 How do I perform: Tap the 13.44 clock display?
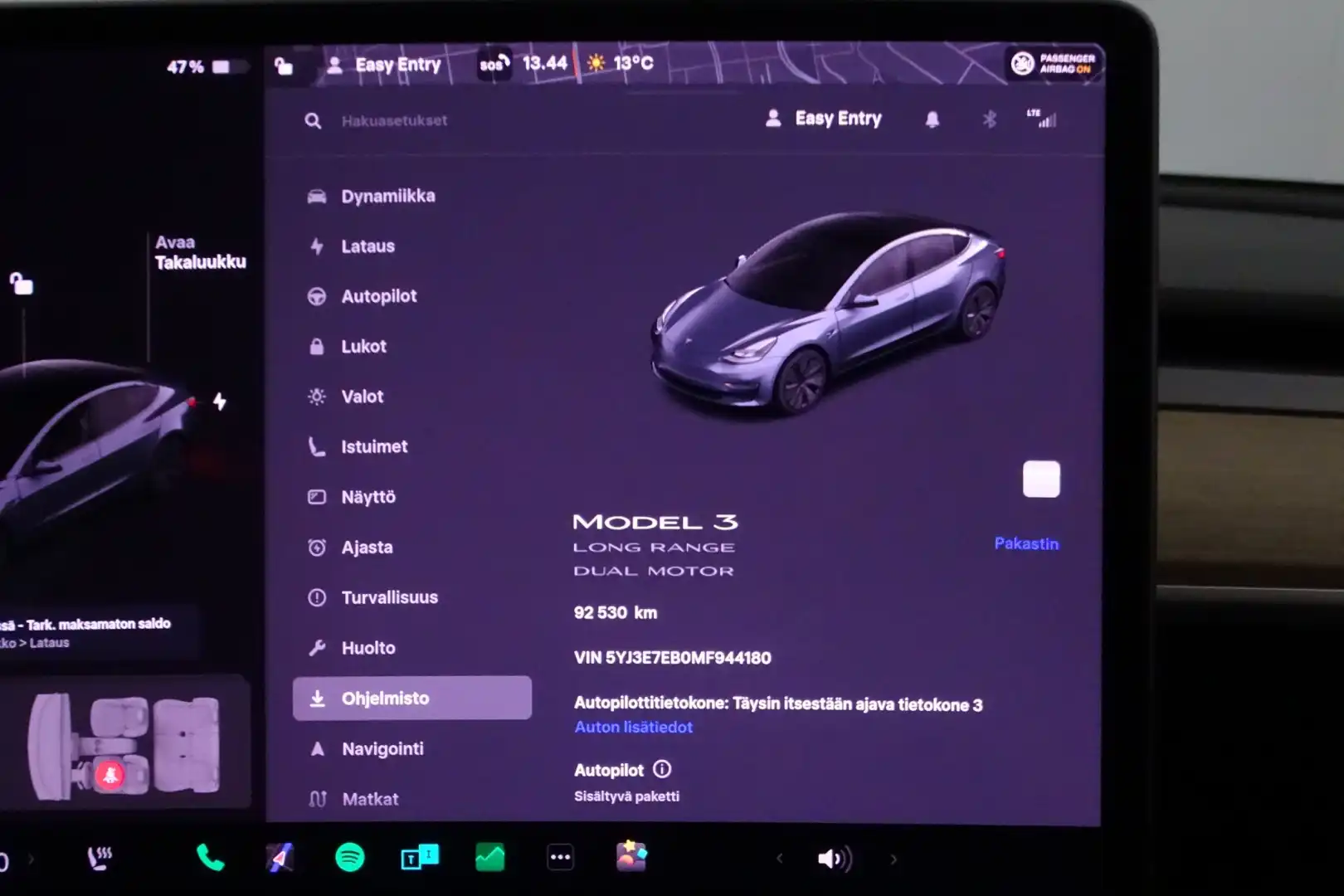point(545,63)
